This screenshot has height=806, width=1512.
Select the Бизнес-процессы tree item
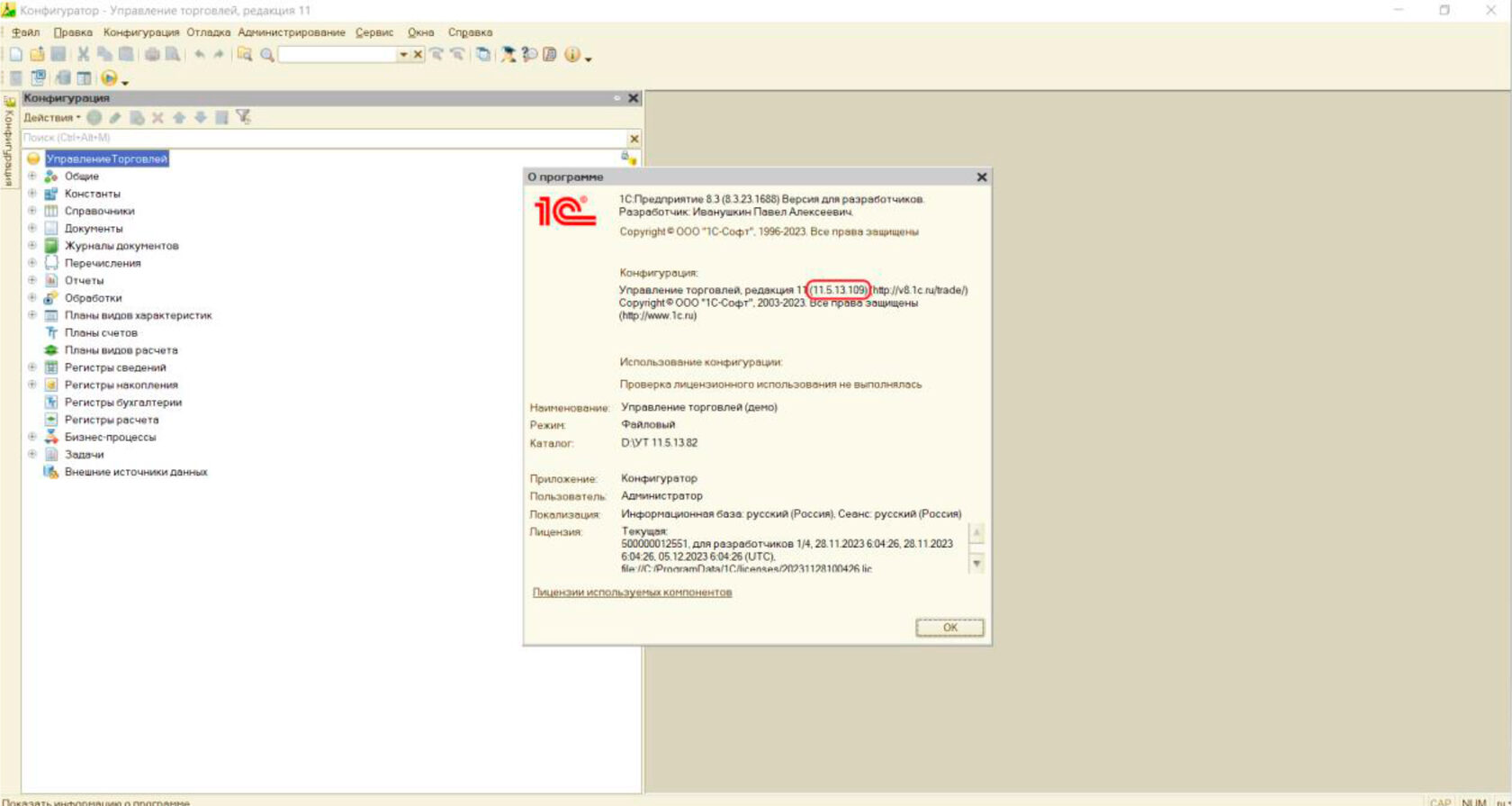(x=110, y=438)
